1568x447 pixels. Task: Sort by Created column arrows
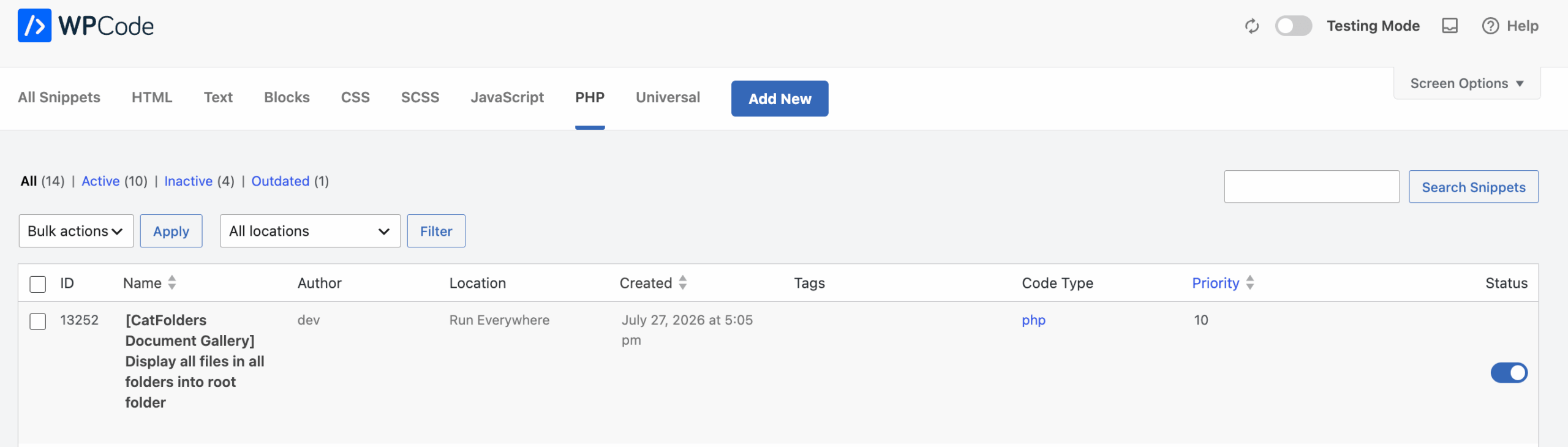point(683,282)
